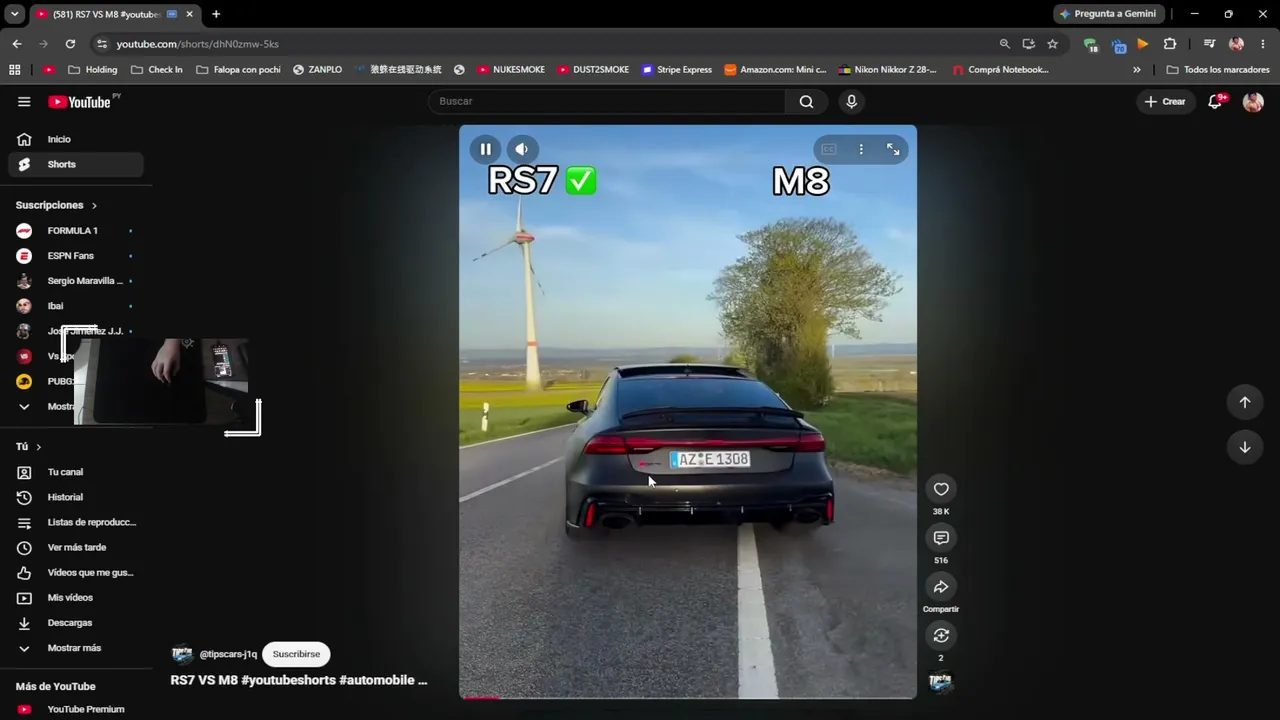1280x720 pixels.
Task: Pause the Short video
Action: pos(485,149)
